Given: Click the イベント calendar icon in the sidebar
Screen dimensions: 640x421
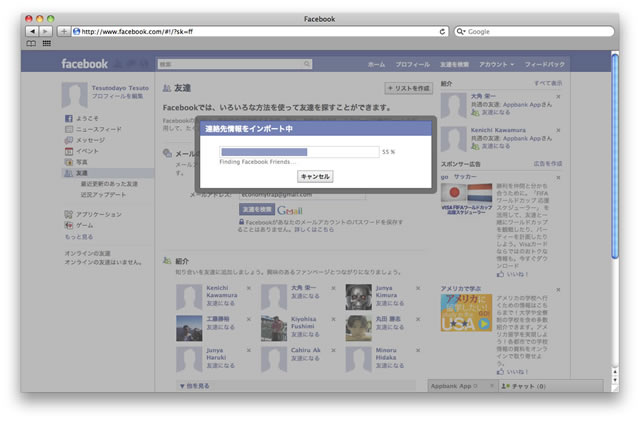Looking at the screenshot, I should [x=69, y=151].
